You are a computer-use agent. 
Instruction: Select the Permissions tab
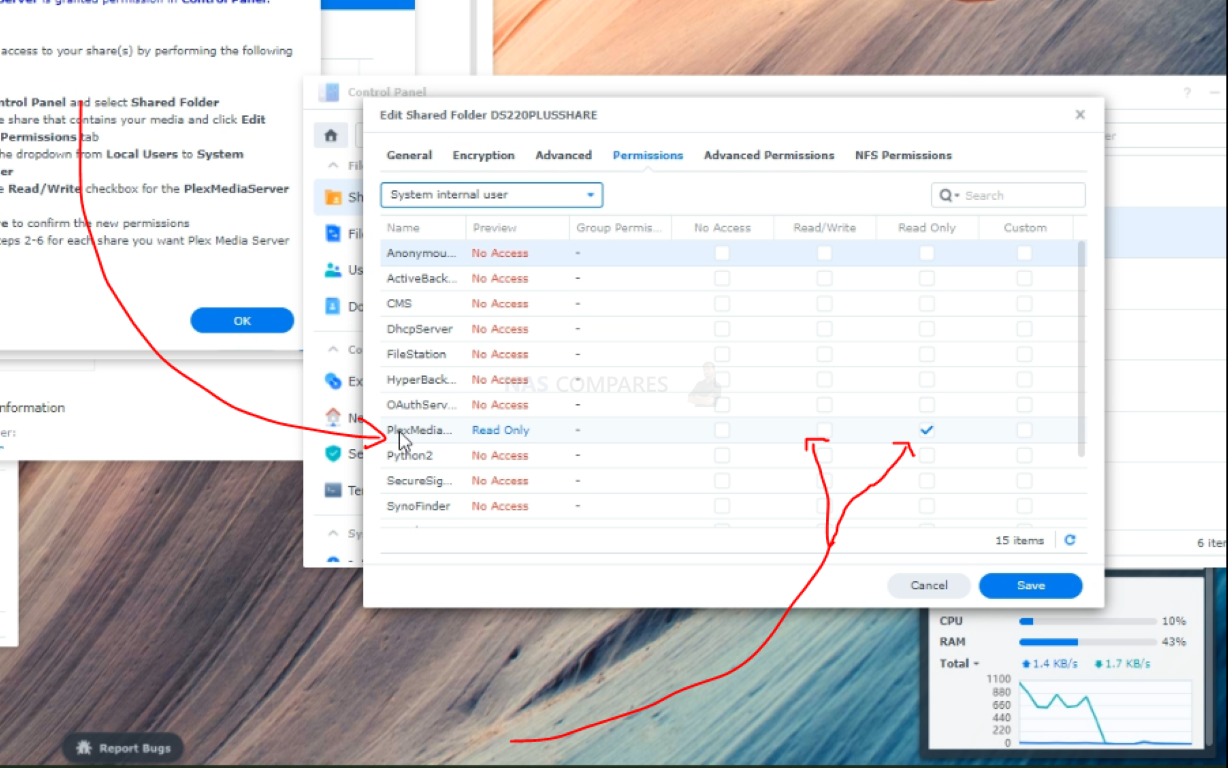click(648, 155)
